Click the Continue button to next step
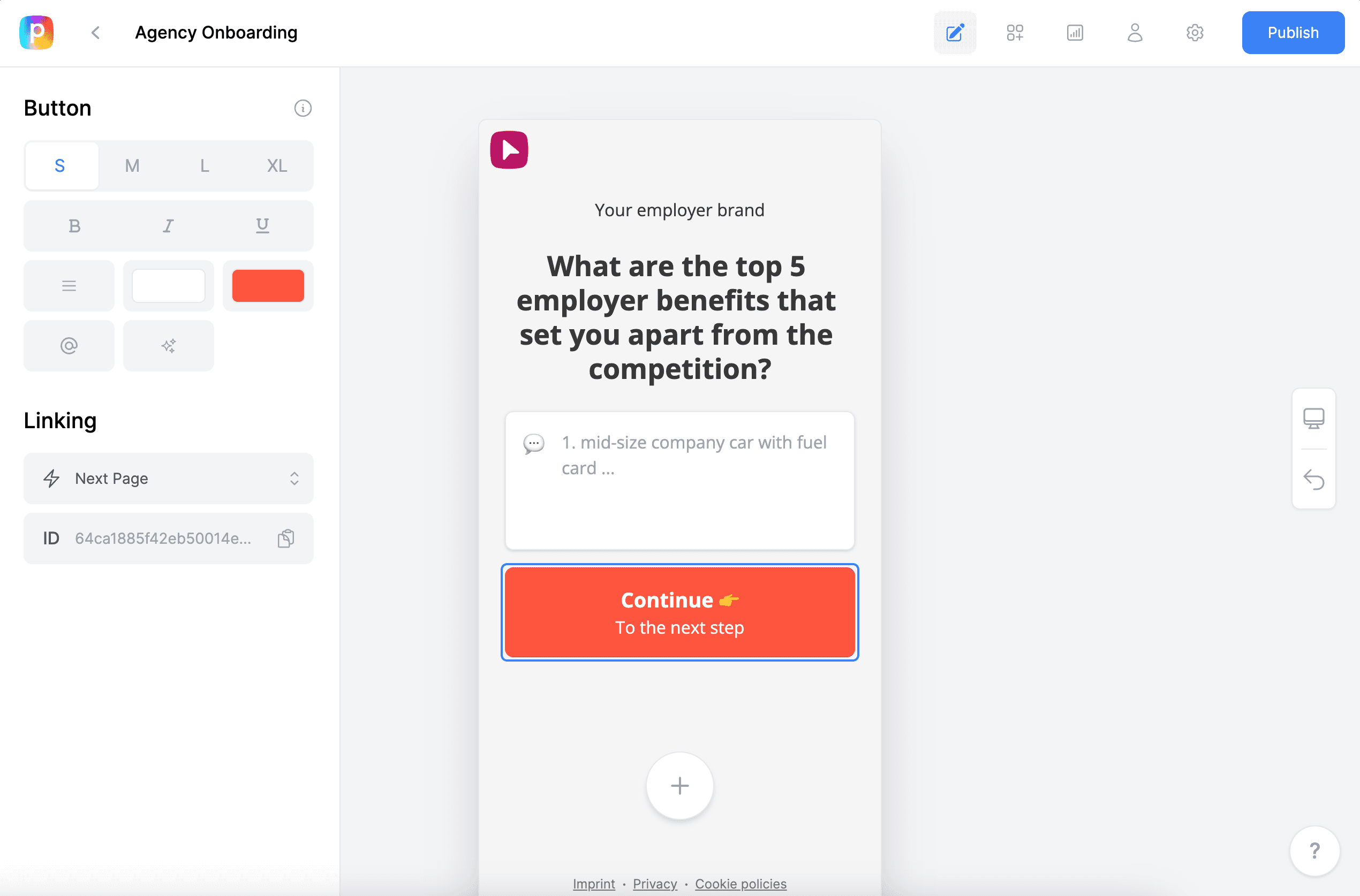The width and height of the screenshot is (1360, 896). (679, 612)
